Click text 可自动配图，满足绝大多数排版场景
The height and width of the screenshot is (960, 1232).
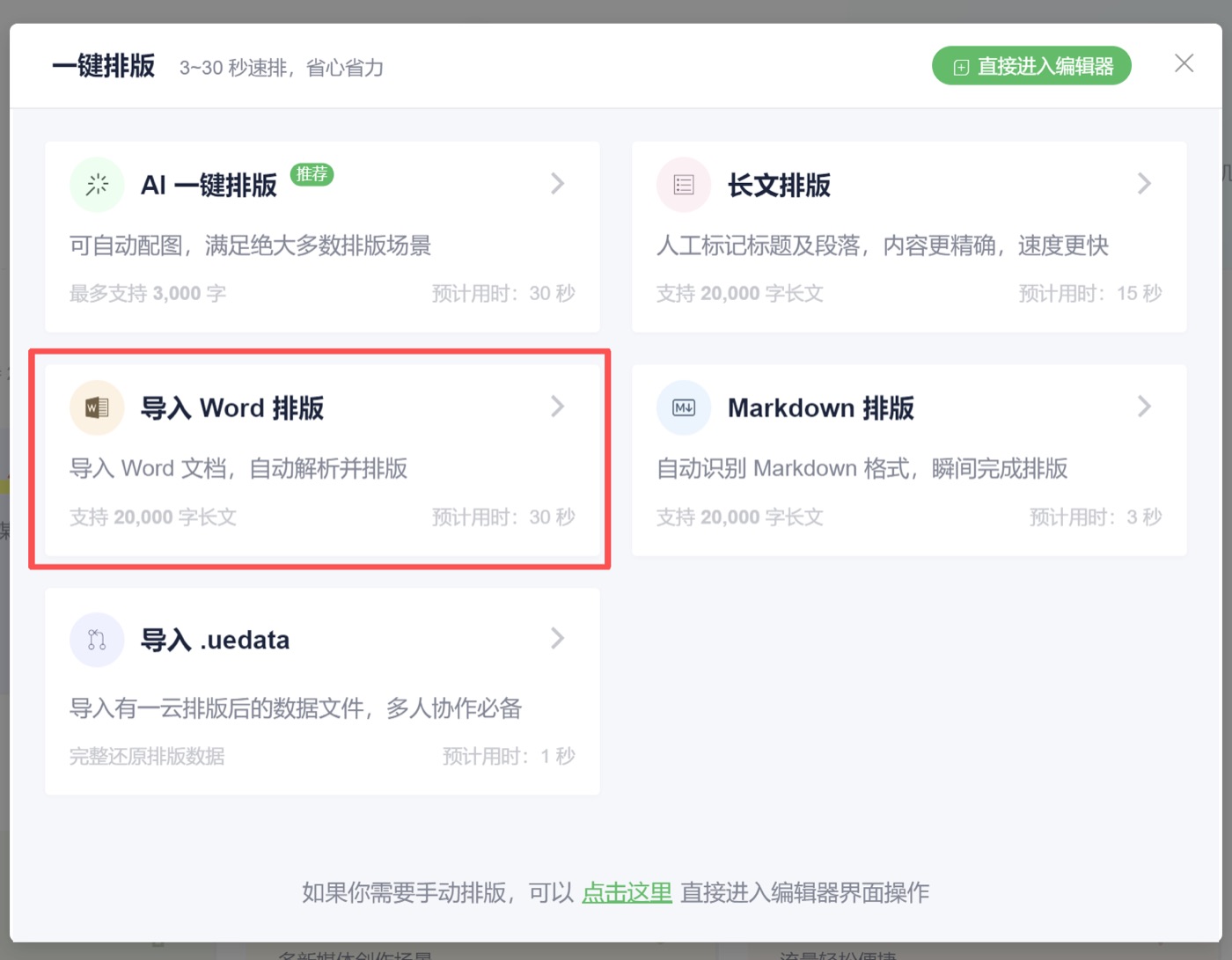(251, 245)
